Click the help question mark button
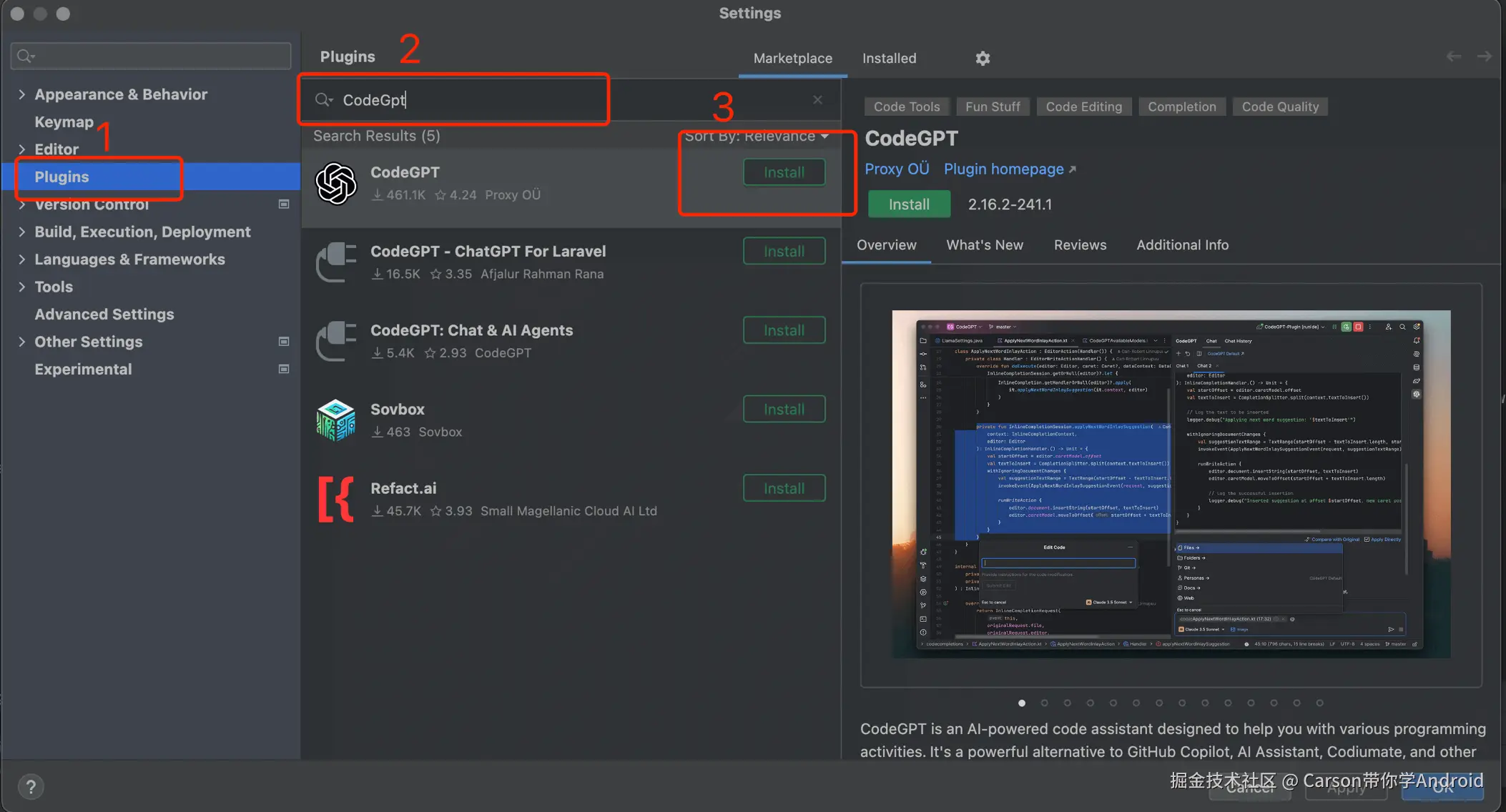Screen dimensions: 1506x812 click(31, 787)
